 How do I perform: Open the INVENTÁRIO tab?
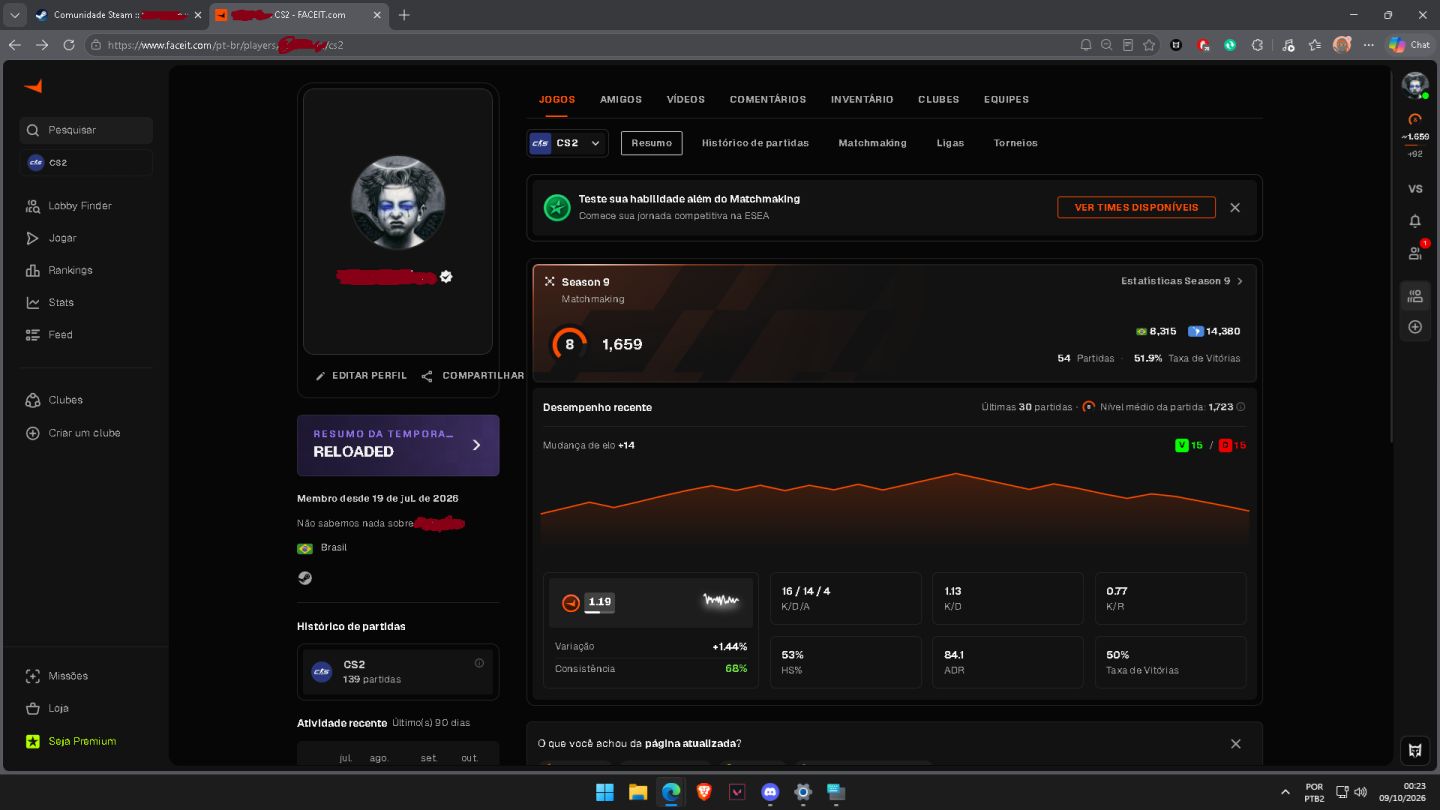coord(862,99)
